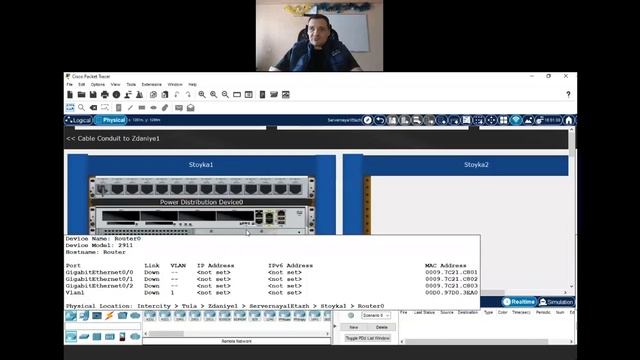Click the Redo arrow icon
Screen dimensions: 640x360
[x=188, y=95]
